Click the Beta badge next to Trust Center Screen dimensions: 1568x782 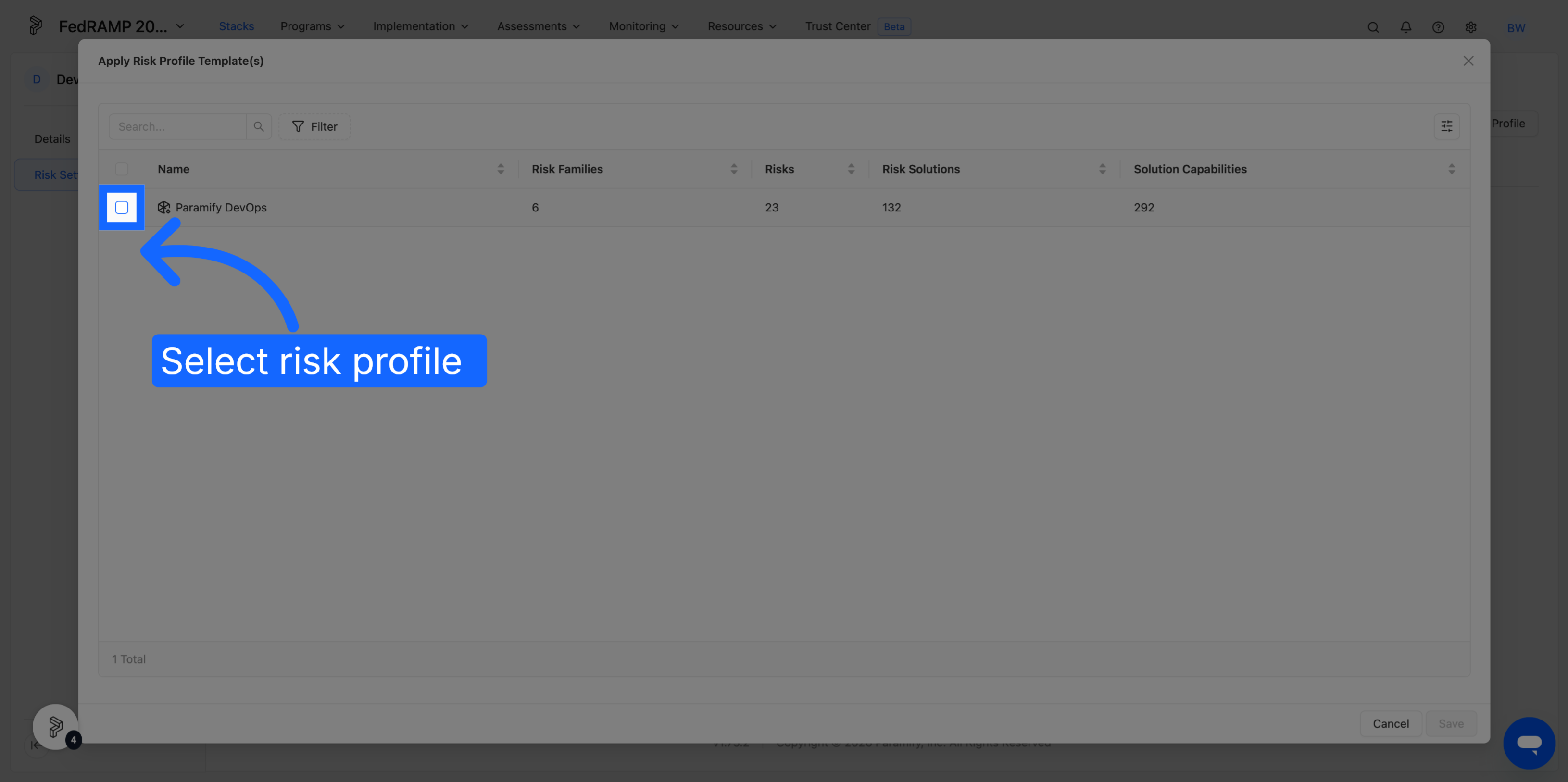coord(894,27)
